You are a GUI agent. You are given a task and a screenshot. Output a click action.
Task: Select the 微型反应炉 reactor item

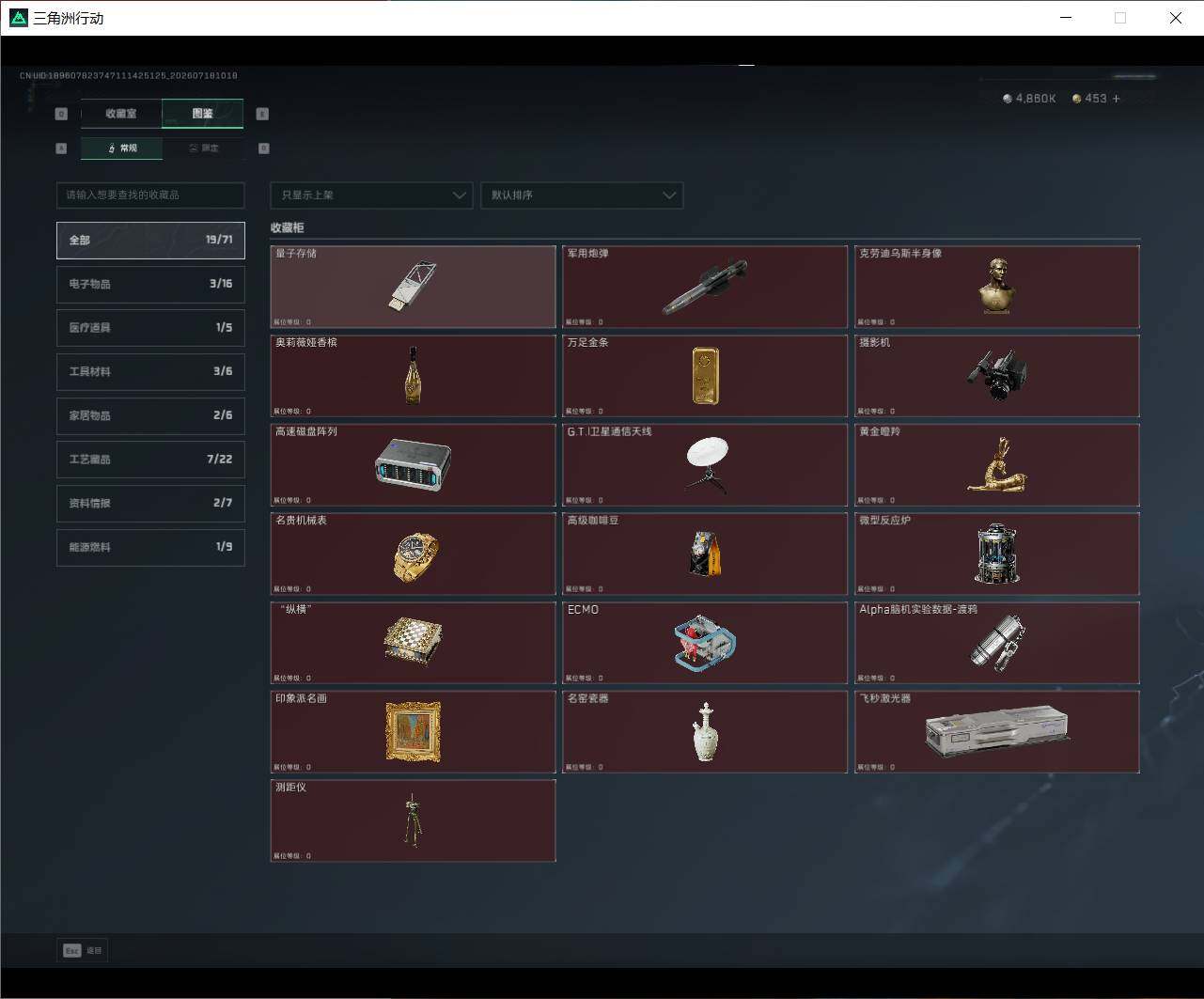click(997, 554)
